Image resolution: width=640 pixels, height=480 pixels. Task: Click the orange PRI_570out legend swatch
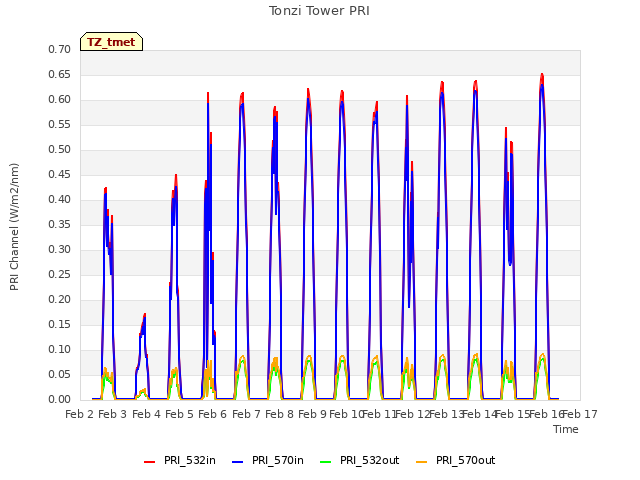(x=422, y=461)
